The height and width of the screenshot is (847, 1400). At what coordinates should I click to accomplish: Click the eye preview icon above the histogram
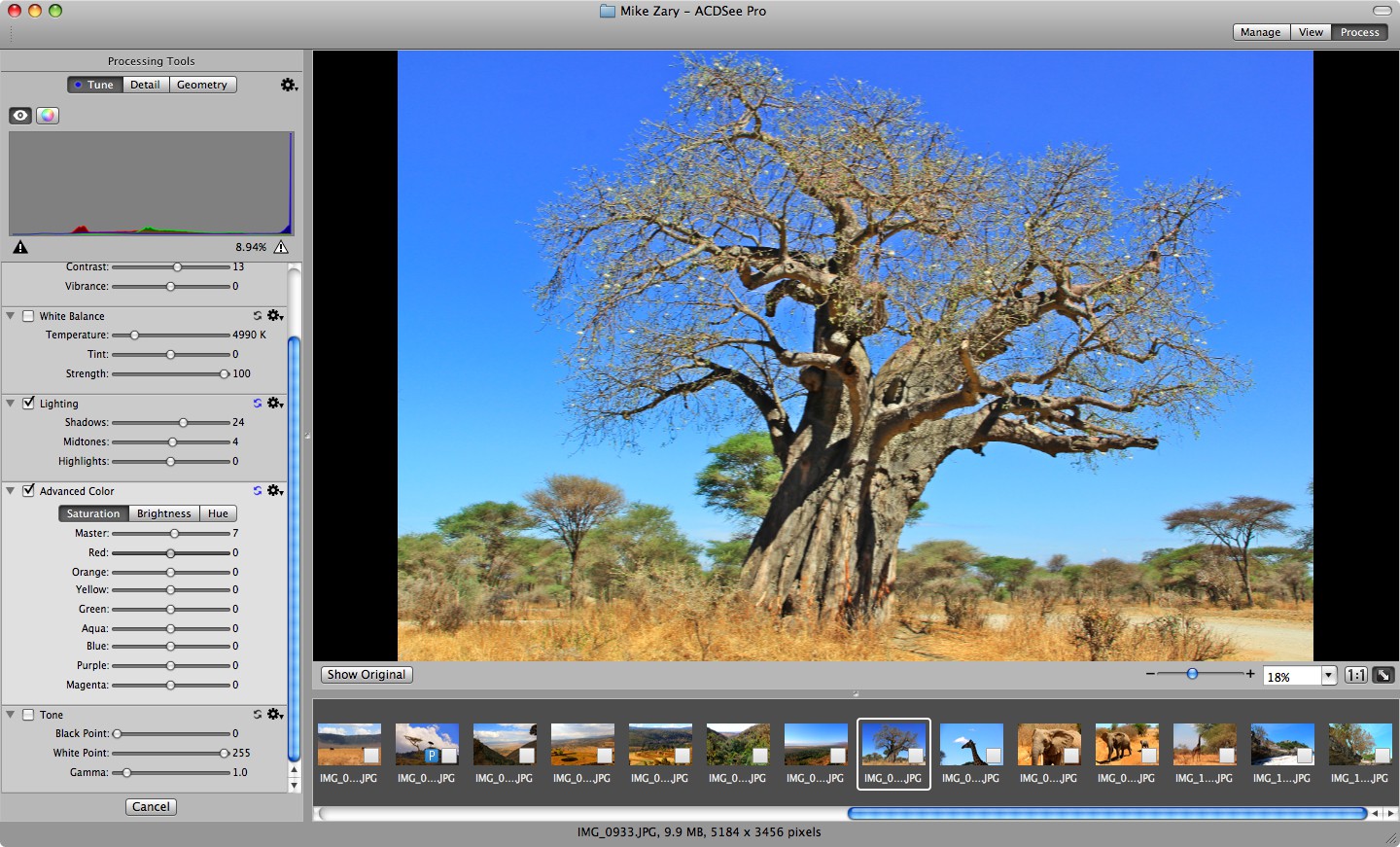[x=20, y=116]
